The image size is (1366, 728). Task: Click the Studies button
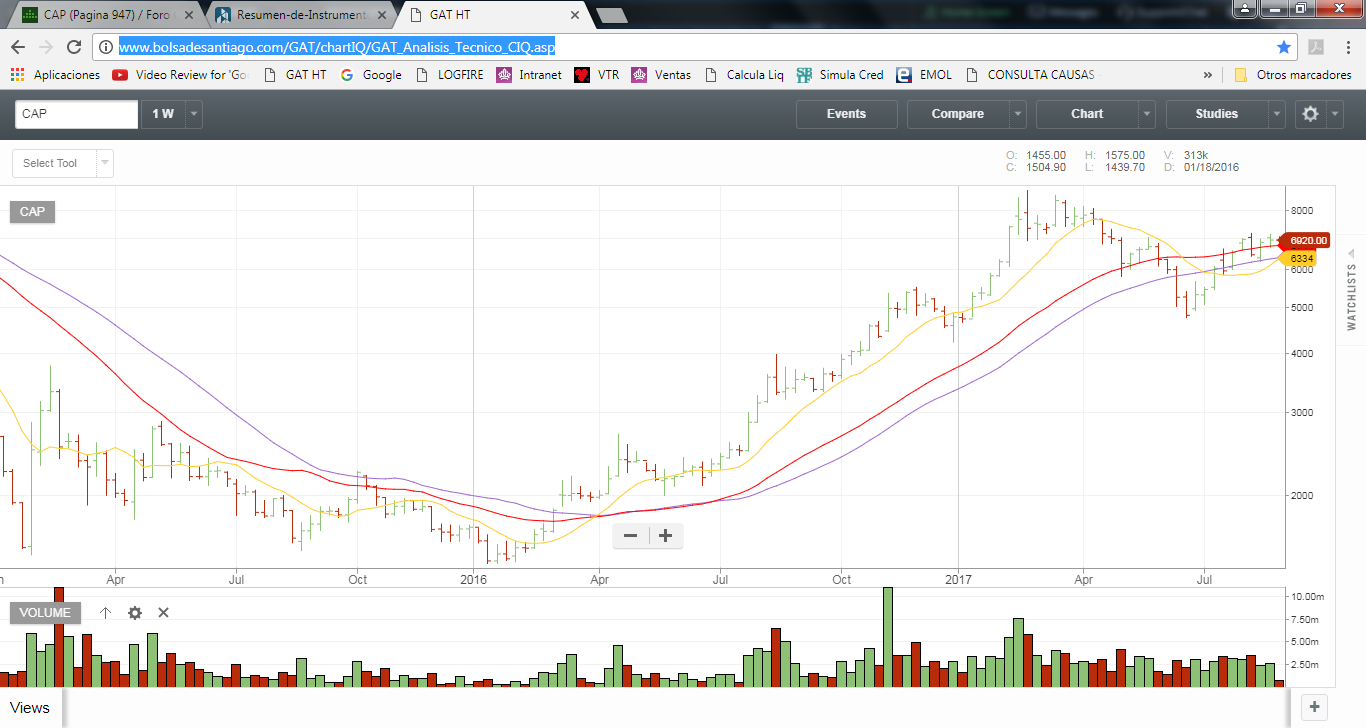point(1217,114)
